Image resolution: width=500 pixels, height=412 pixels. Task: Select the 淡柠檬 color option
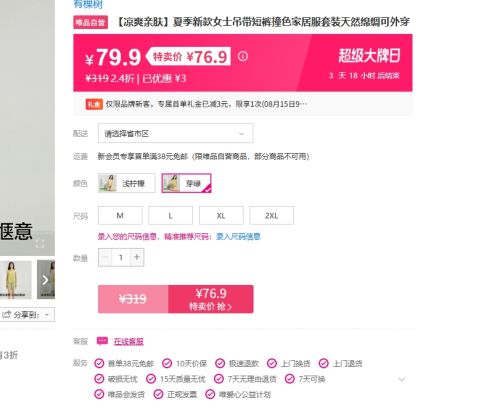(127, 183)
